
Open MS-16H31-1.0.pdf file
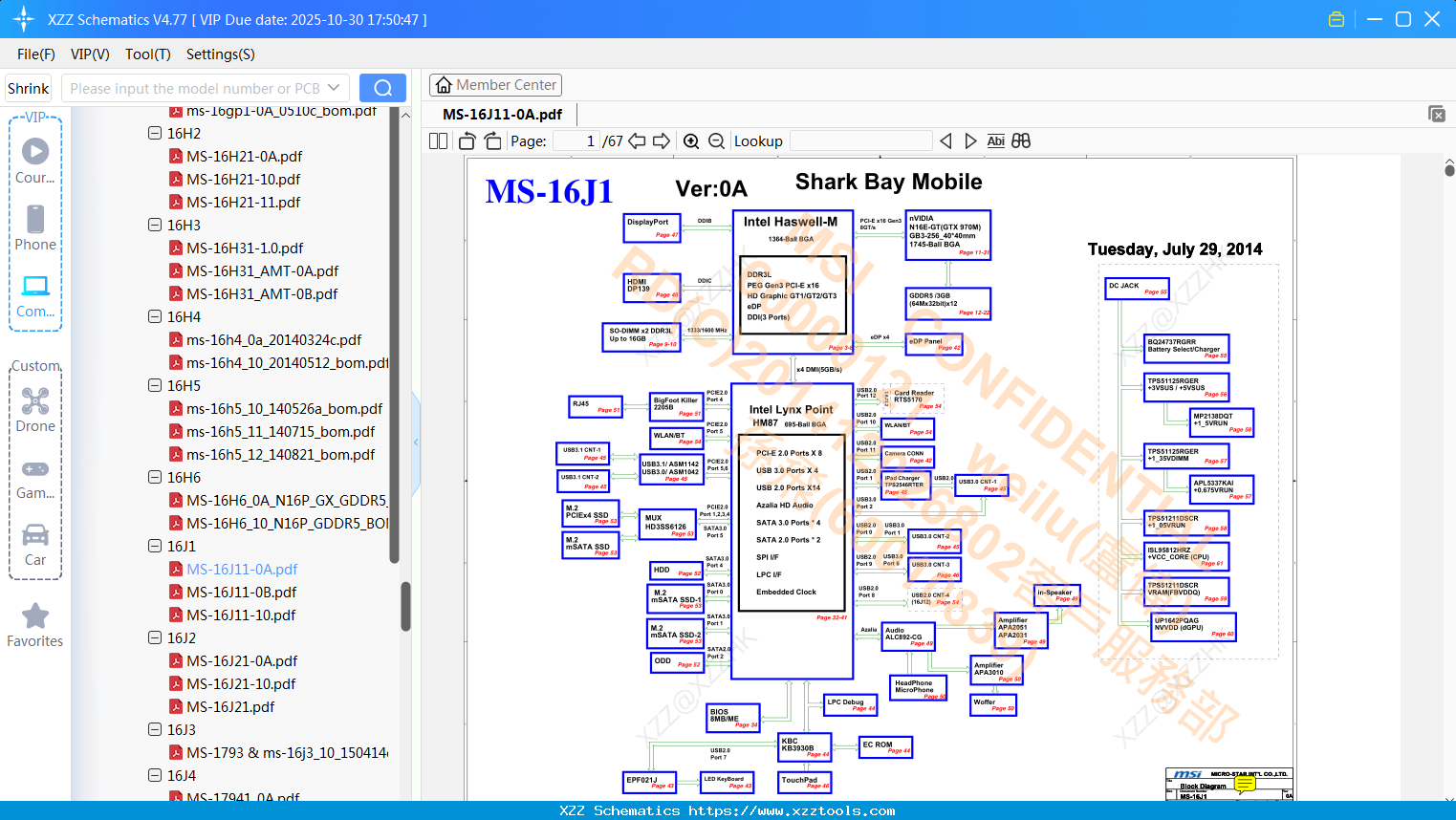[244, 248]
